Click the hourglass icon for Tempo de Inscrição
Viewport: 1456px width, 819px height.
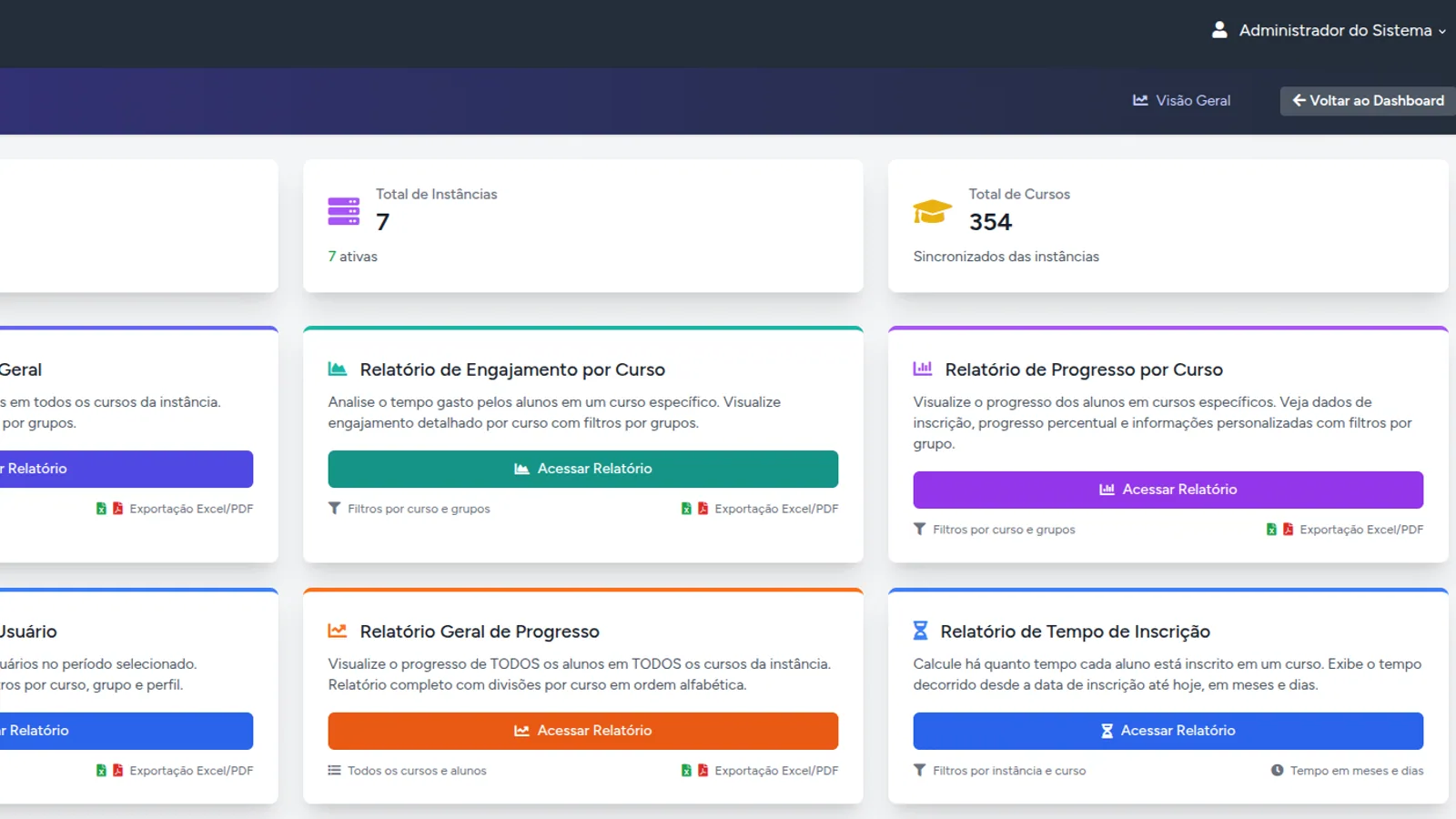pos(920,631)
